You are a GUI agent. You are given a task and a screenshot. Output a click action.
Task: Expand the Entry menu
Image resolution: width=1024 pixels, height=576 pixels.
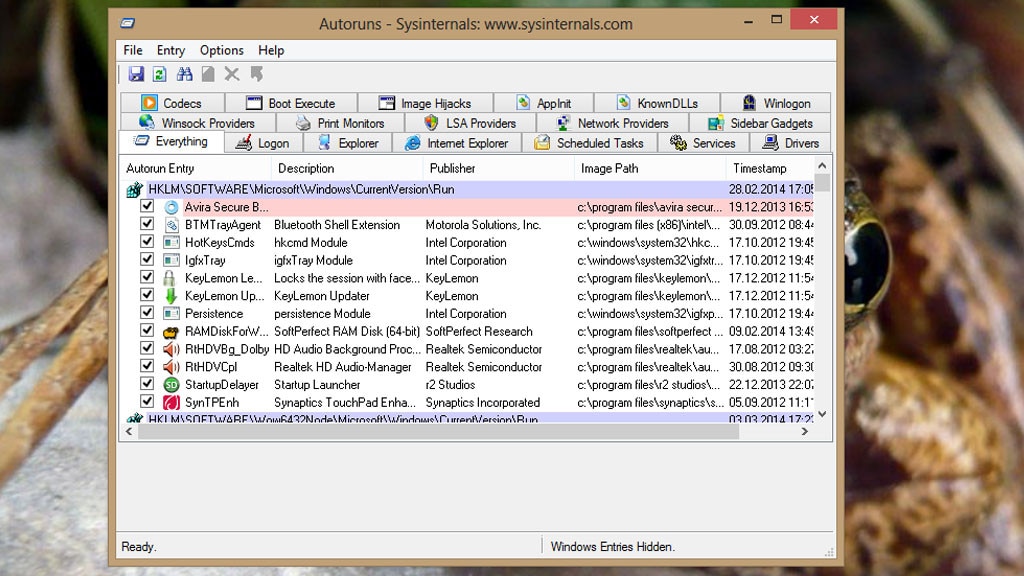171,50
